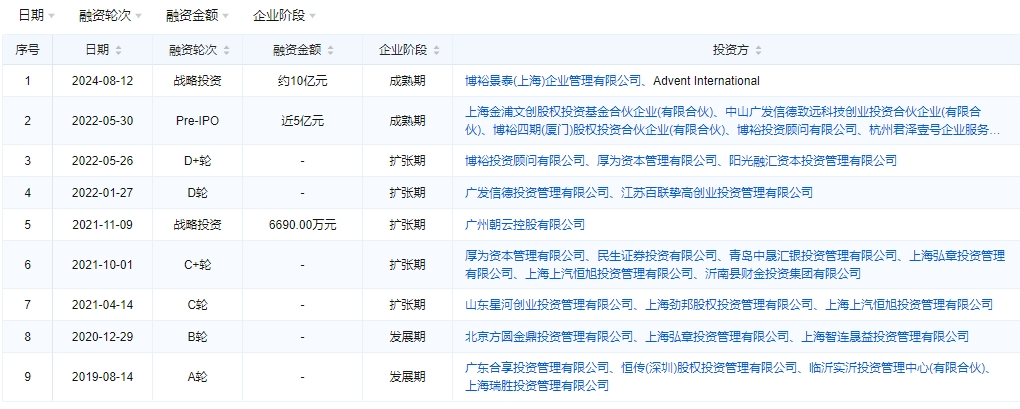The height and width of the screenshot is (409, 1020).
Task: Select date cell 2020-12-29
Action: tap(102, 336)
